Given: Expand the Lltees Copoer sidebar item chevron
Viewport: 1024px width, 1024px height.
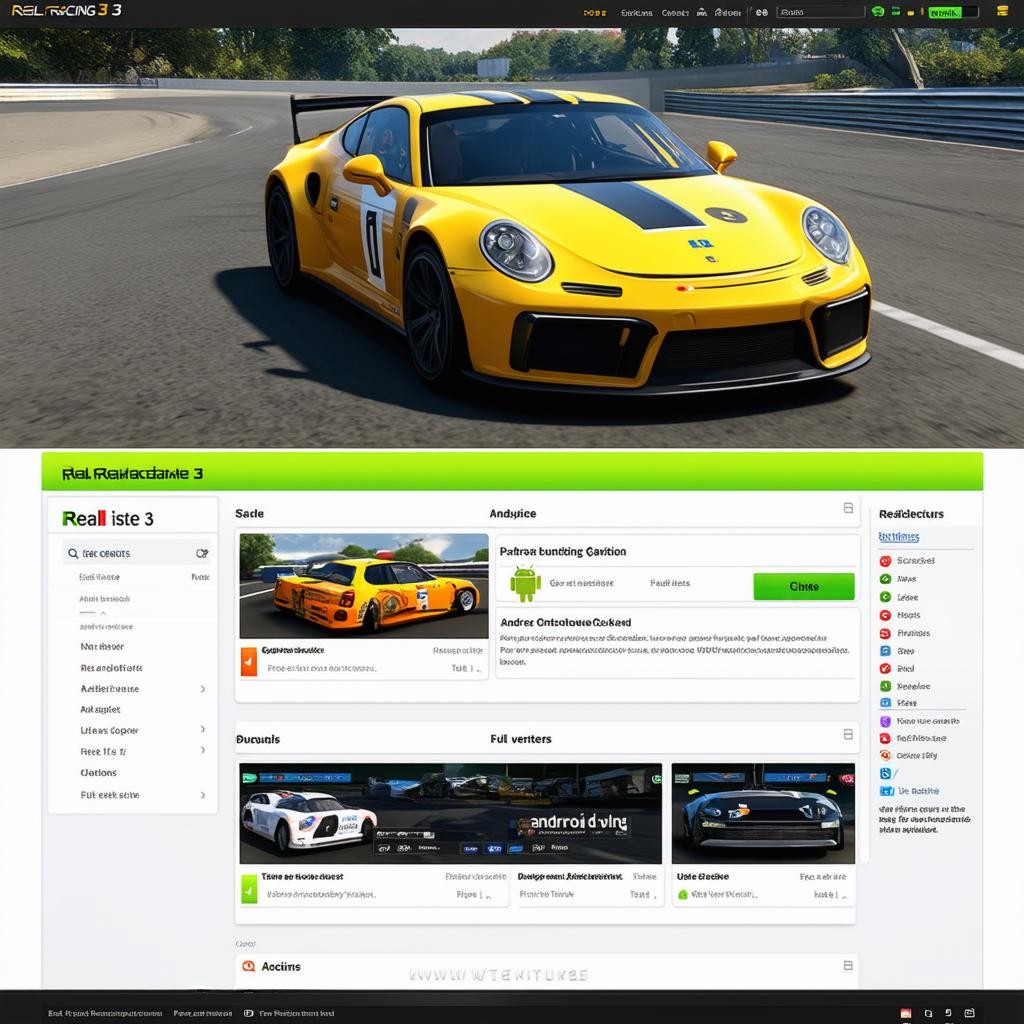Looking at the screenshot, I should pos(203,730).
